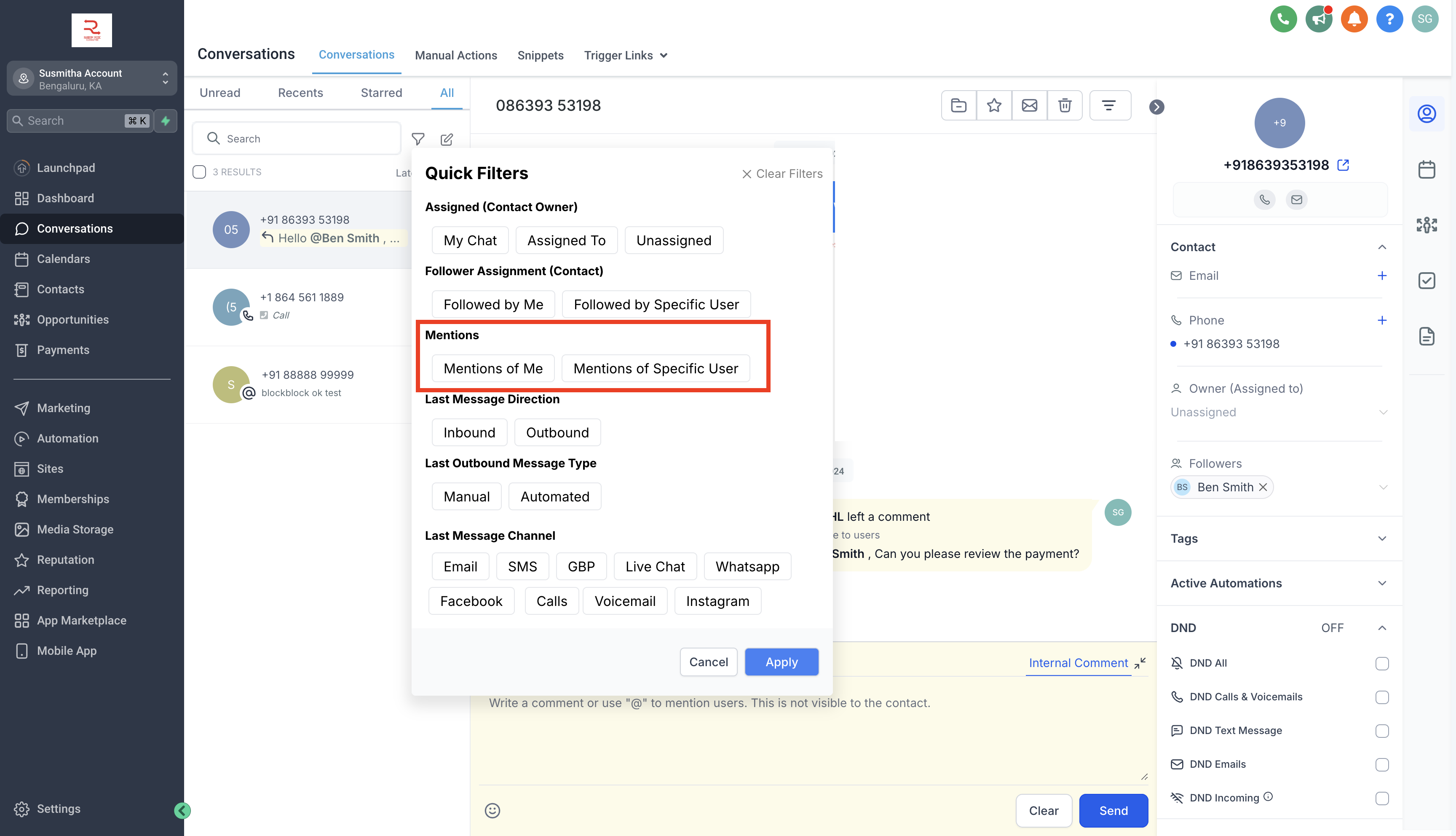The image size is (1456, 836).
Task: Switch to the Unread tab
Action: point(220,93)
